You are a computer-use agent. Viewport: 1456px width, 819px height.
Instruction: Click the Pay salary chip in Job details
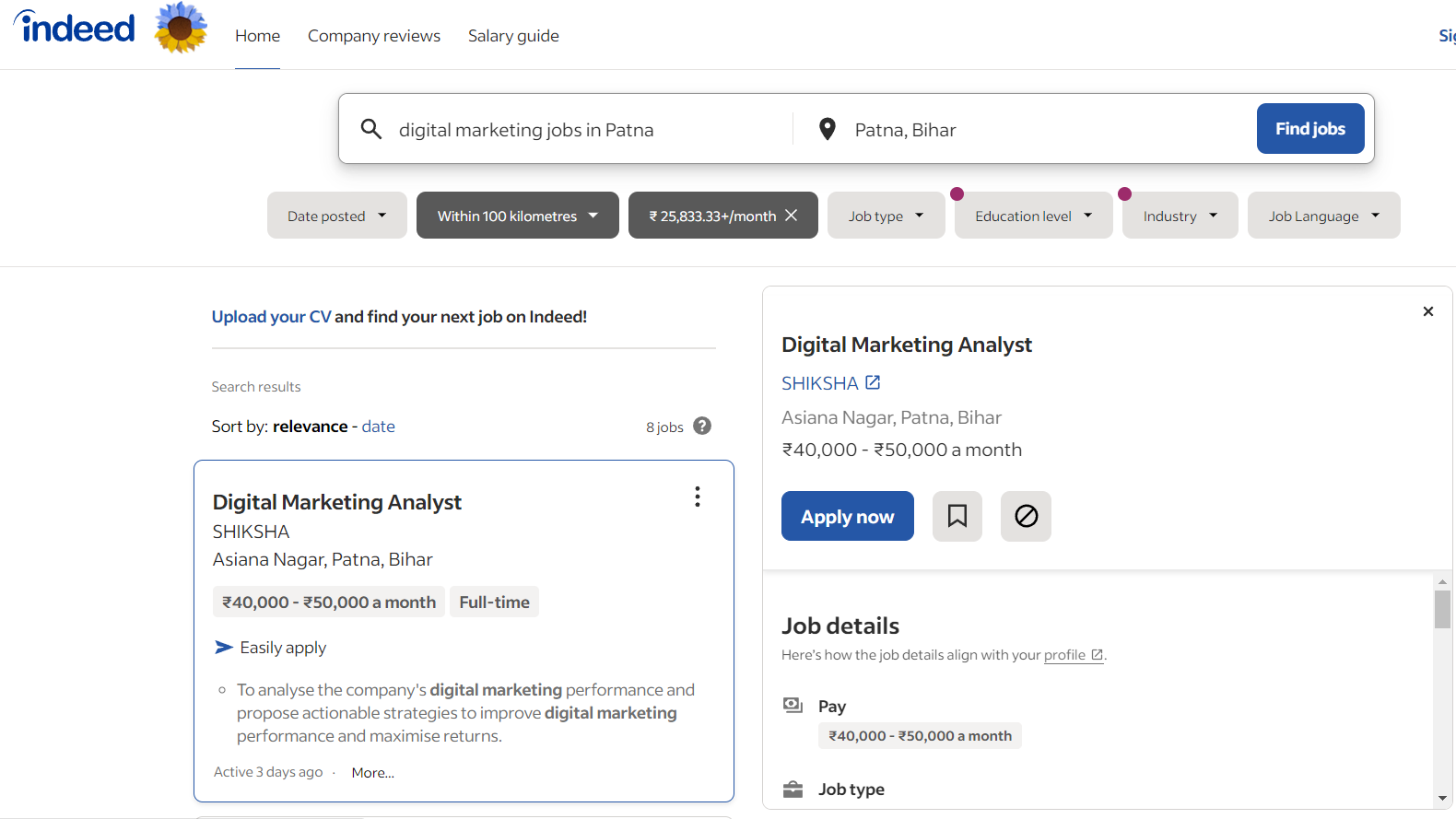point(920,736)
